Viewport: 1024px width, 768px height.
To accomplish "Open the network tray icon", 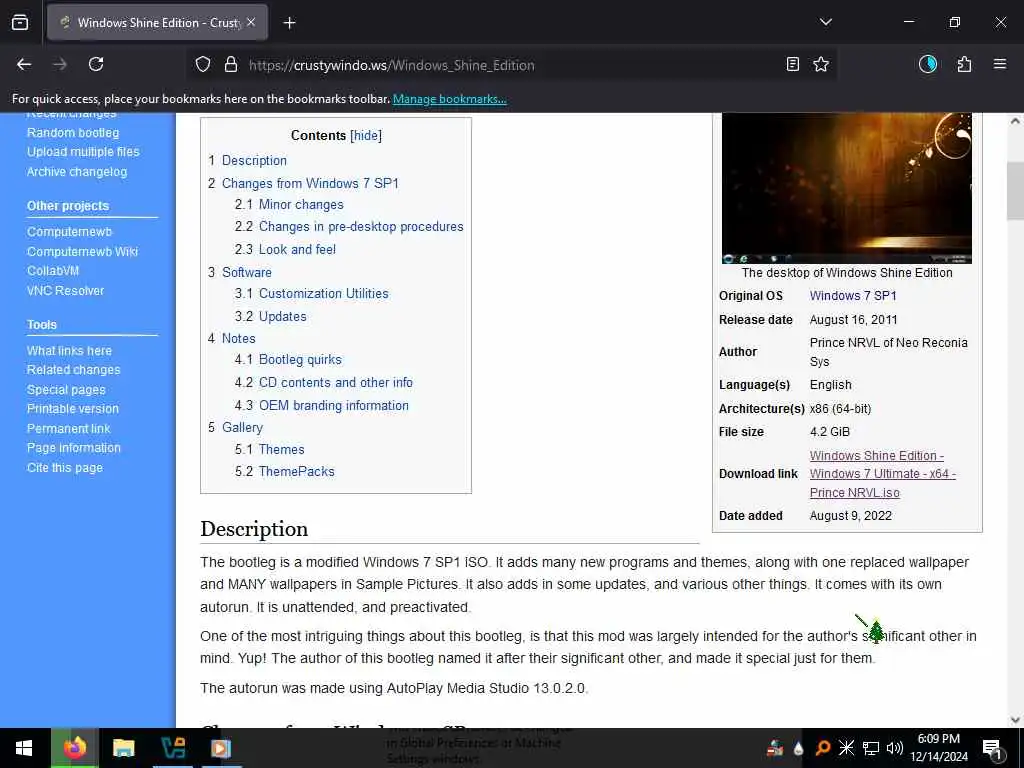I will pos(871,748).
